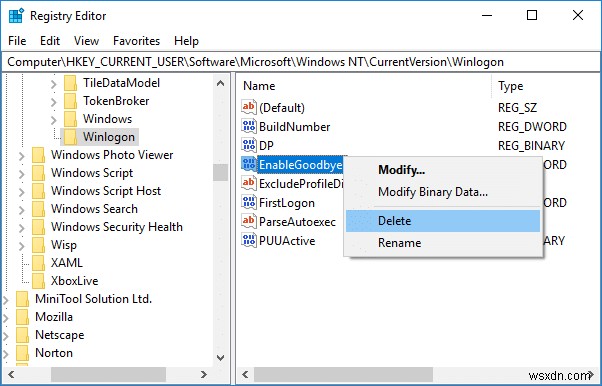602x386 pixels.
Task: Open the File menu
Action: 17,41
